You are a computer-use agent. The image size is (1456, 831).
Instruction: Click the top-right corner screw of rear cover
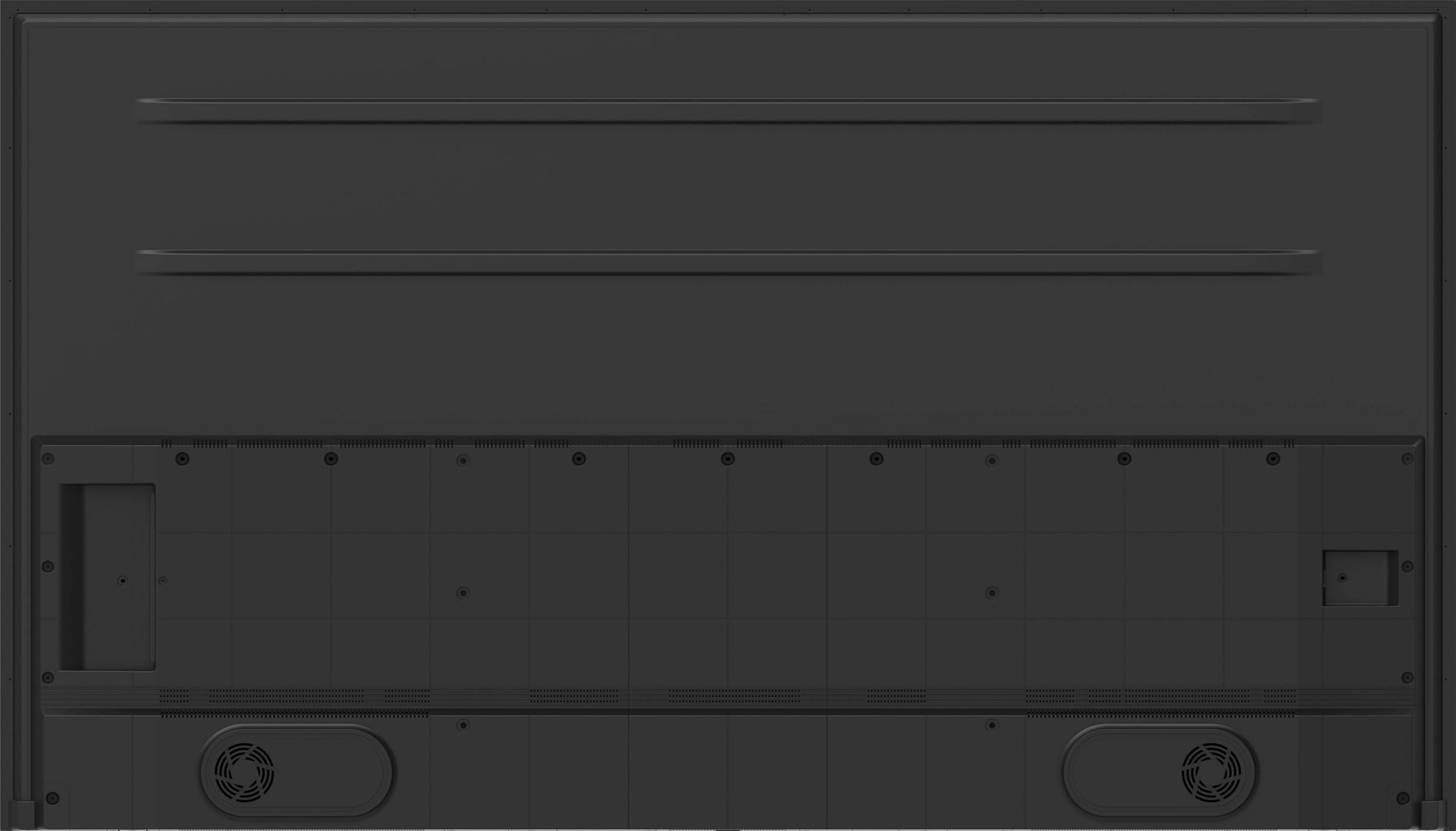(1408, 458)
